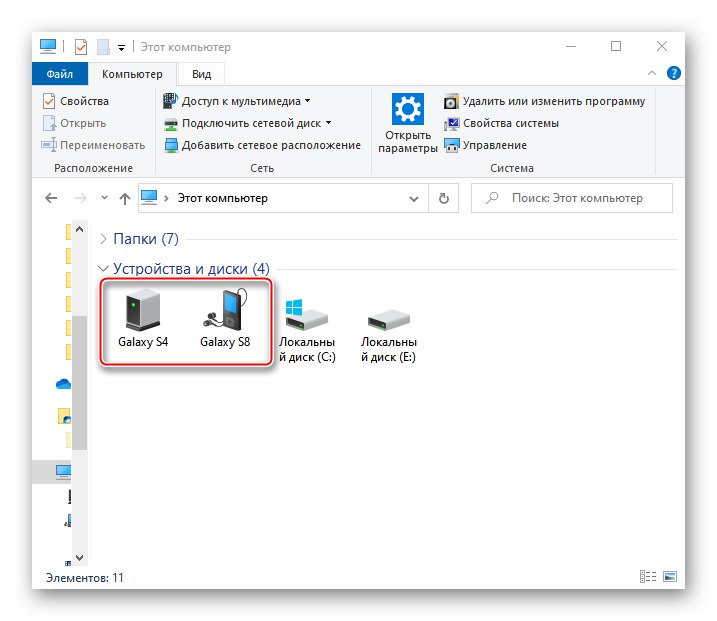Select Local Disk (C:) drive

pyautogui.click(x=307, y=330)
